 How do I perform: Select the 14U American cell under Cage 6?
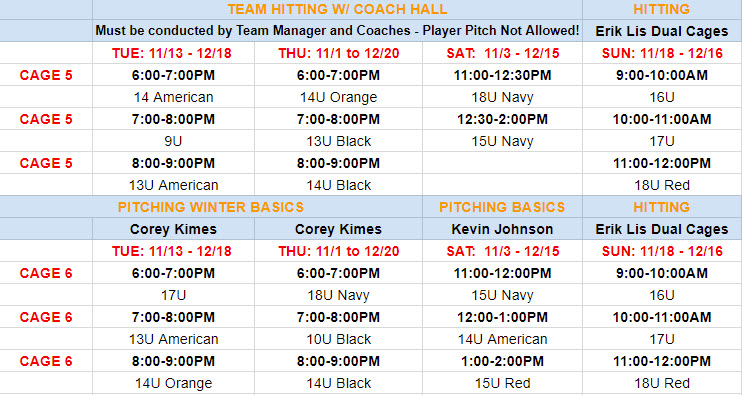[x=502, y=339]
